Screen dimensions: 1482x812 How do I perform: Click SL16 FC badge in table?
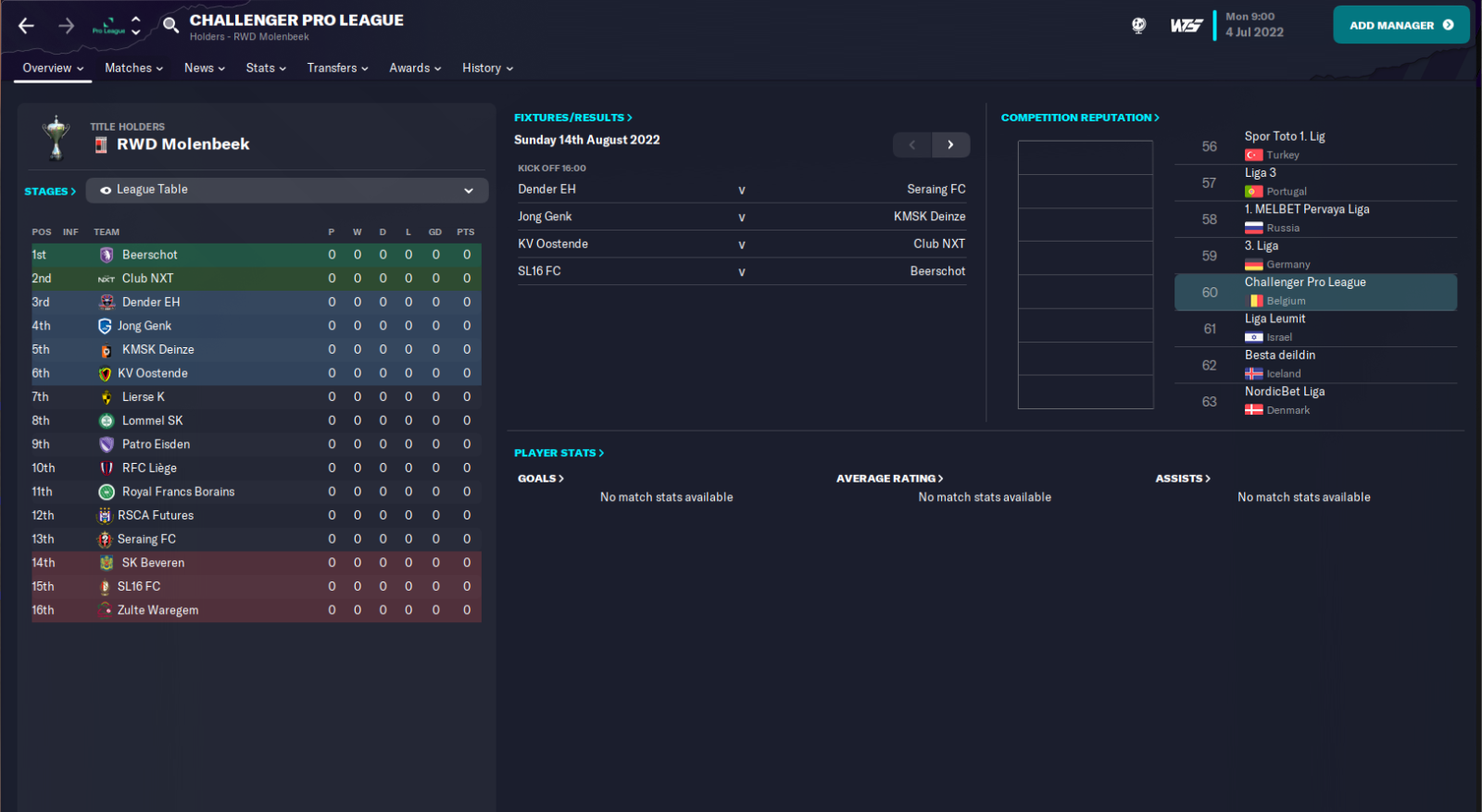point(105,587)
